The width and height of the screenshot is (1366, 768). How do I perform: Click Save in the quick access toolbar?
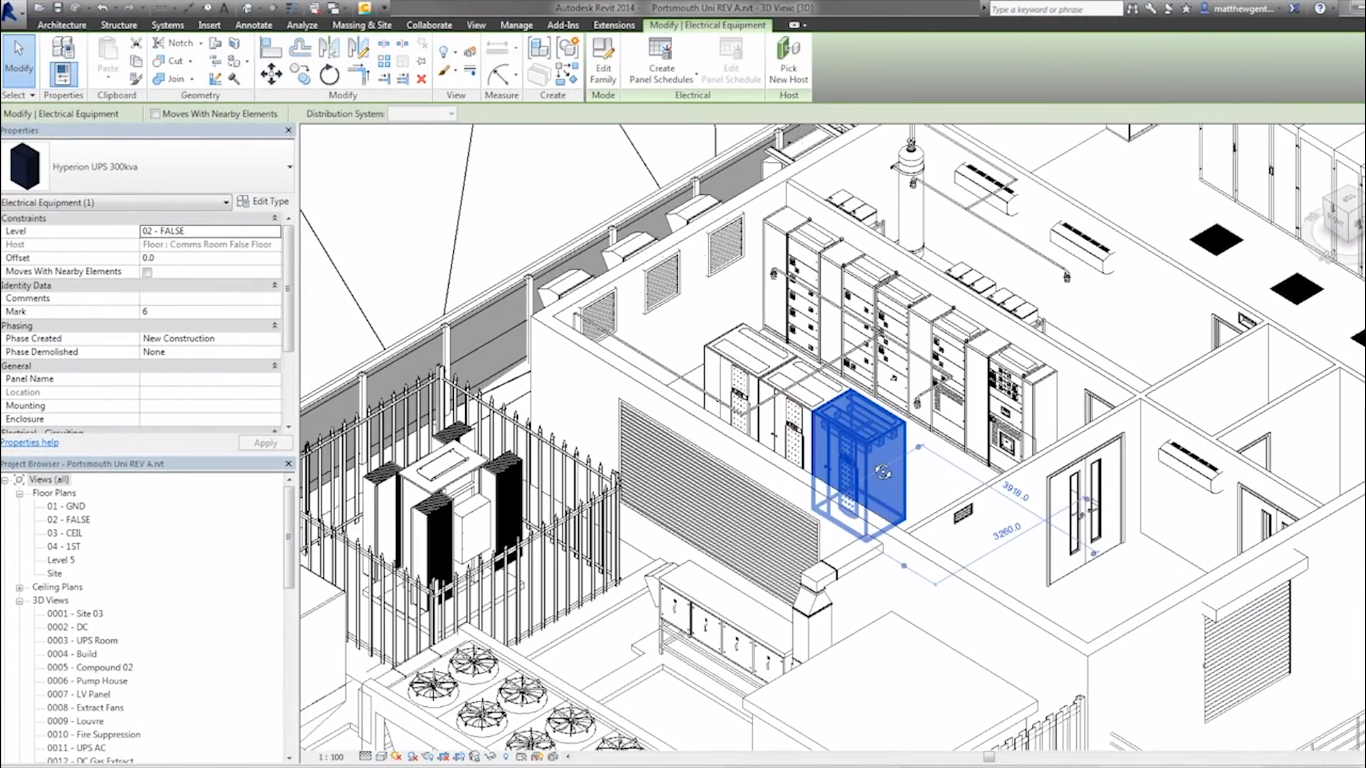coord(59,8)
